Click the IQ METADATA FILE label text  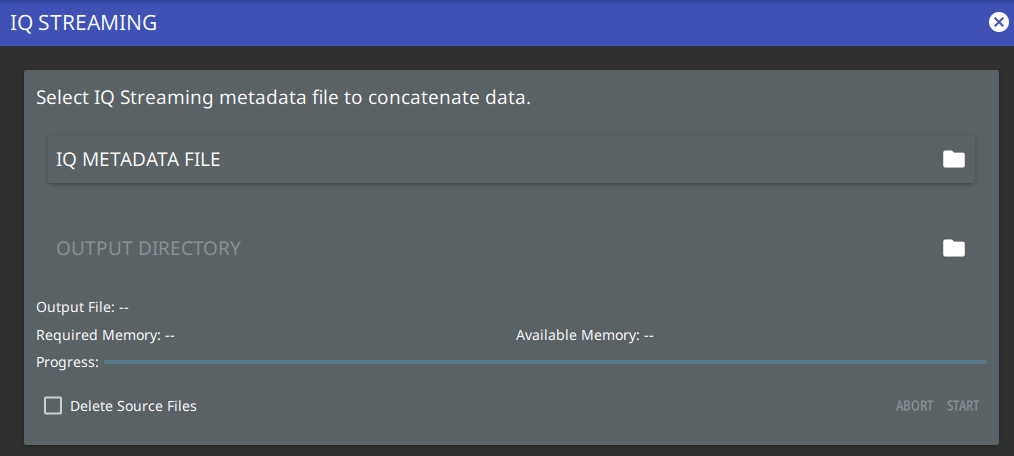[x=138, y=160]
